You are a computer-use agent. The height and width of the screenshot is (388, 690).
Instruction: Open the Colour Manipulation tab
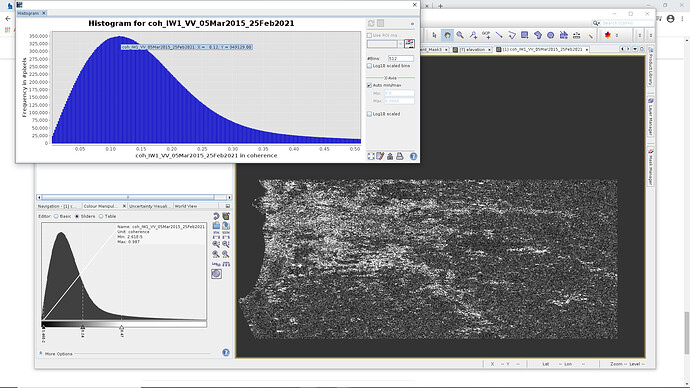pos(100,206)
